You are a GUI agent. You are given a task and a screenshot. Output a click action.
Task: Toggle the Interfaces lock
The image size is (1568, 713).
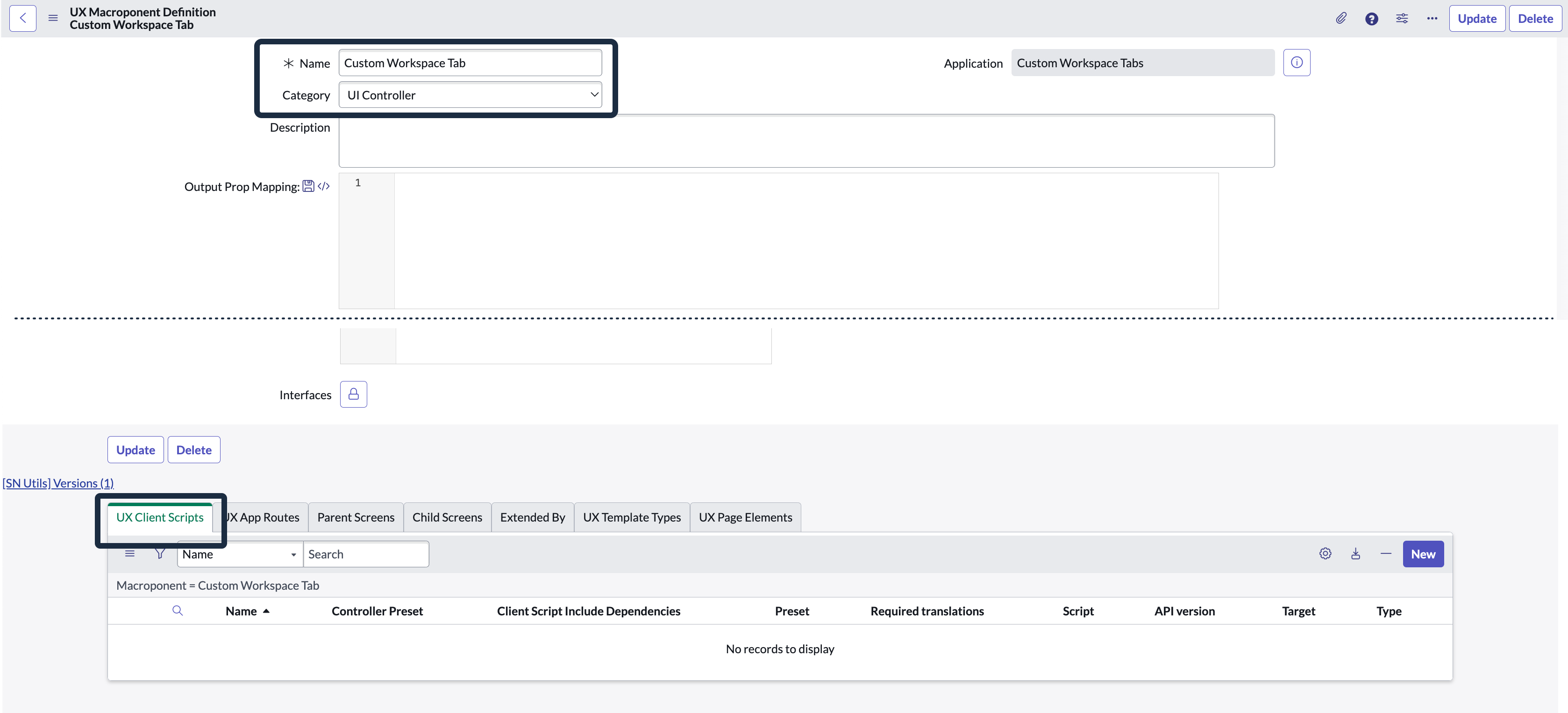(353, 394)
